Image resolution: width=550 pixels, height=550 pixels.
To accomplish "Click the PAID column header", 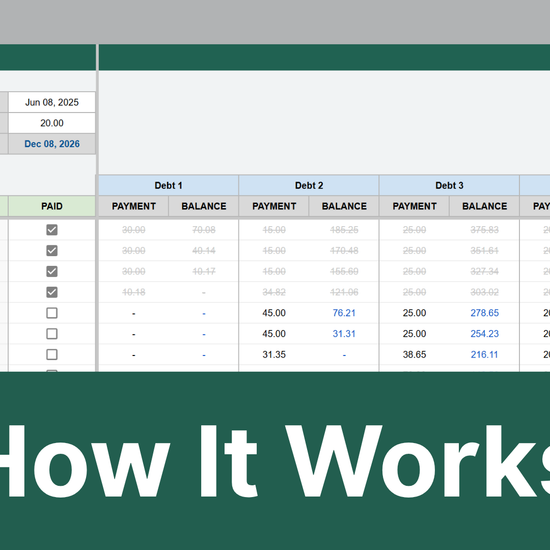I will (52, 206).
